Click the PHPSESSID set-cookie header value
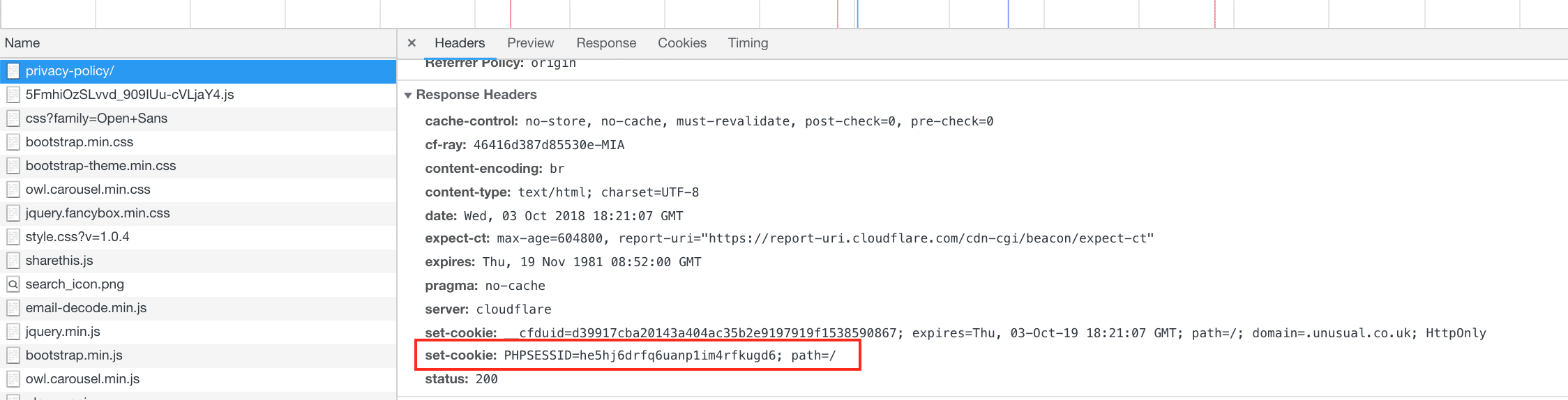Screen dimensions: 1568x400 click(x=670, y=355)
